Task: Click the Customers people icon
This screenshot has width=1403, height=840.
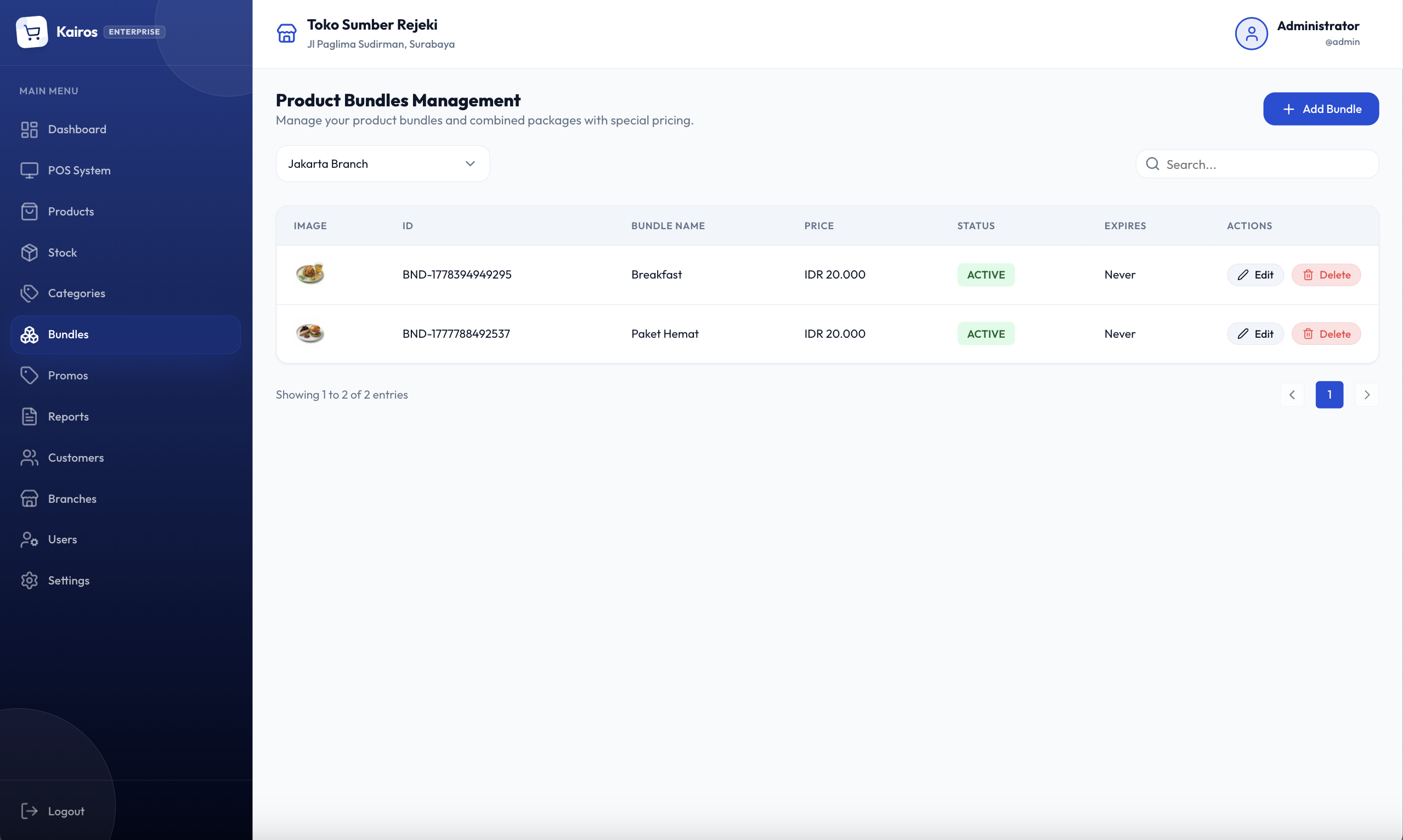Action: (x=29, y=457)
